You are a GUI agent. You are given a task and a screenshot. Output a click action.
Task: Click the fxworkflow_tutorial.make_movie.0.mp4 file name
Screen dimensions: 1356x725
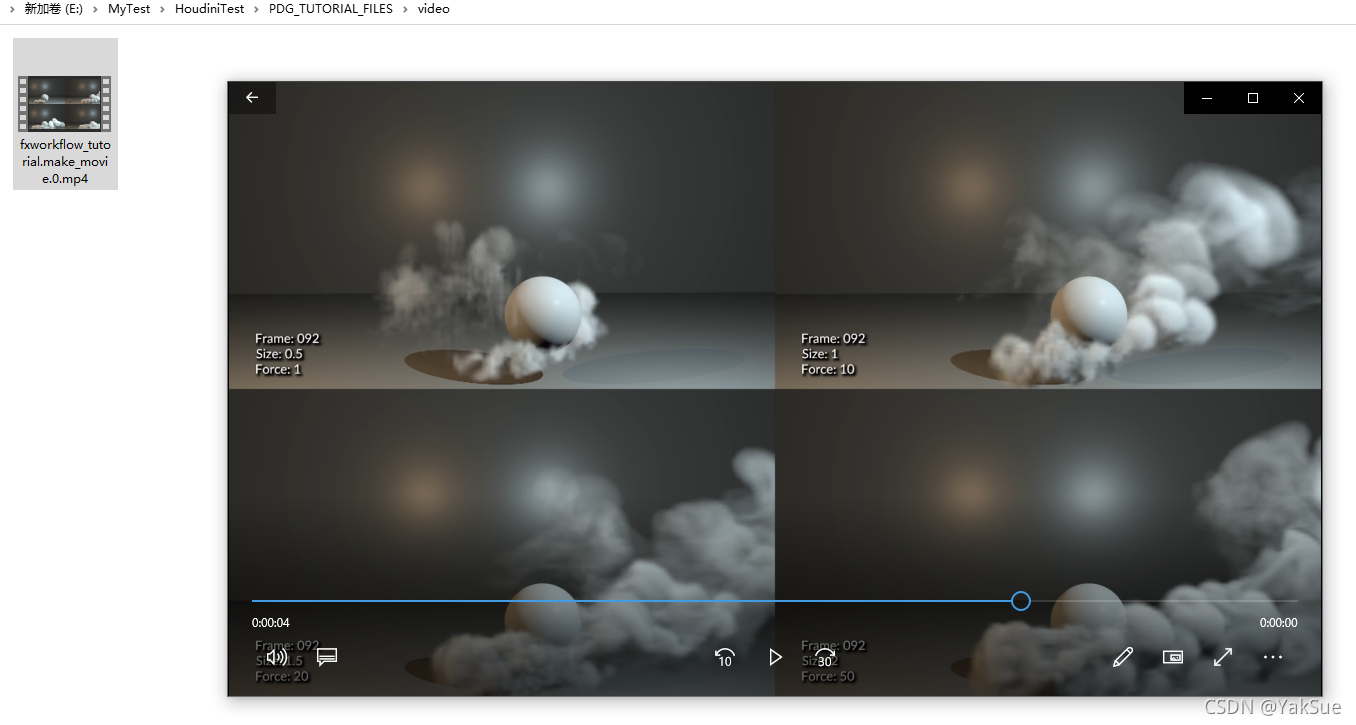[65, 162]
